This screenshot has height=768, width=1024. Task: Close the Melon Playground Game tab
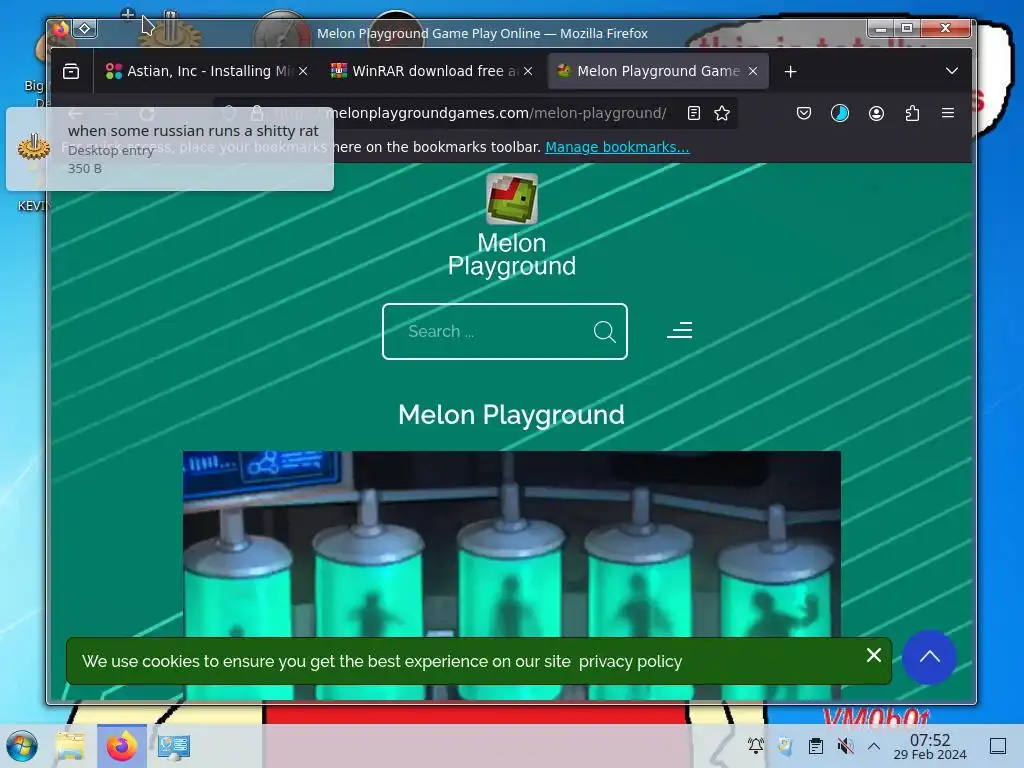(753, 71)
